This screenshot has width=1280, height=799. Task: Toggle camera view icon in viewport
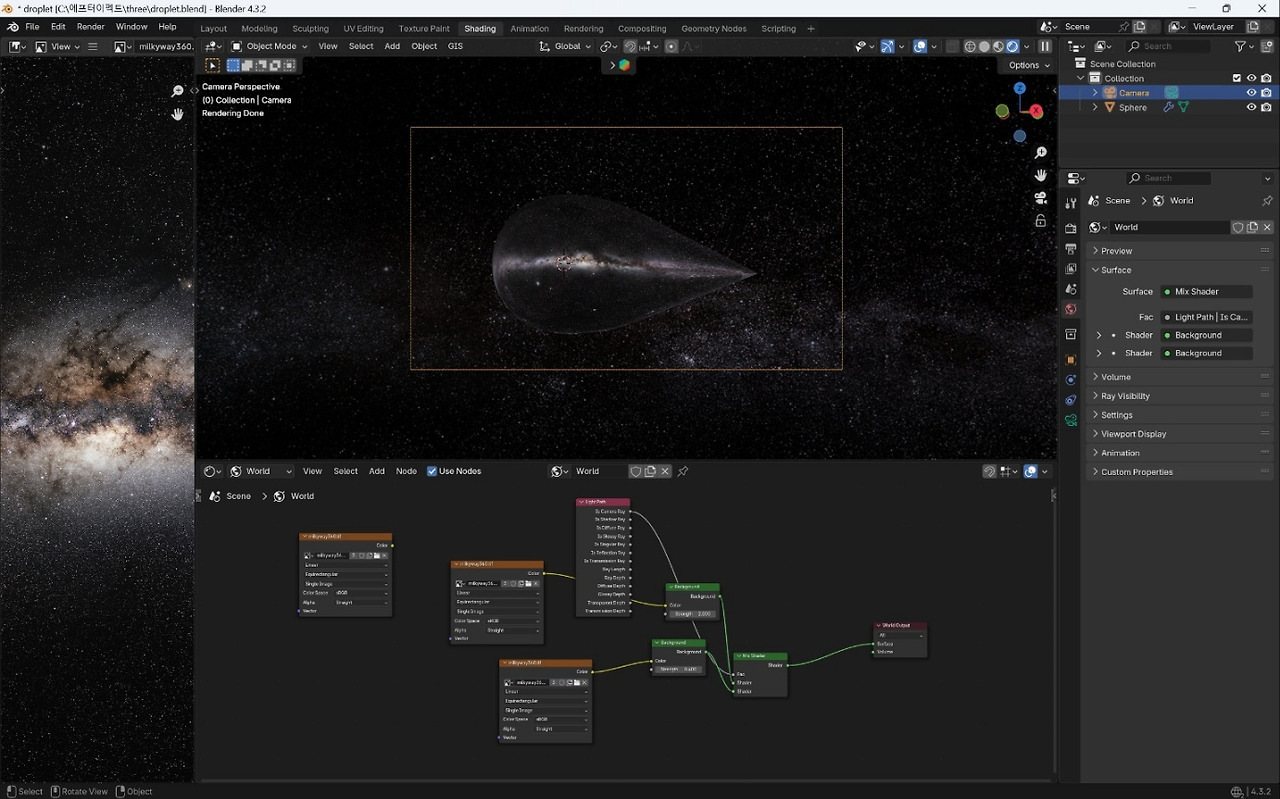(x=1041, y=198)
